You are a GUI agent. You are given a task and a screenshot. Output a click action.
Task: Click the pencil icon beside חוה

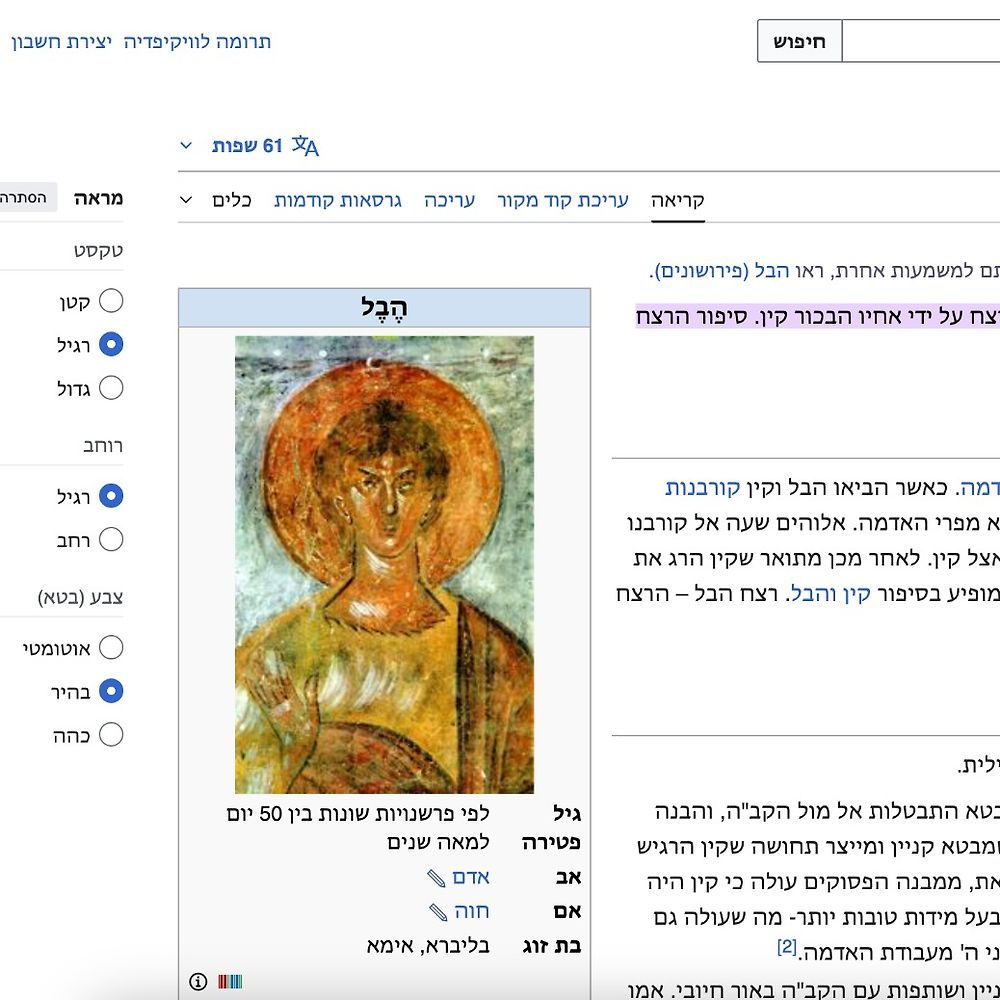click(x=436, y=912)
